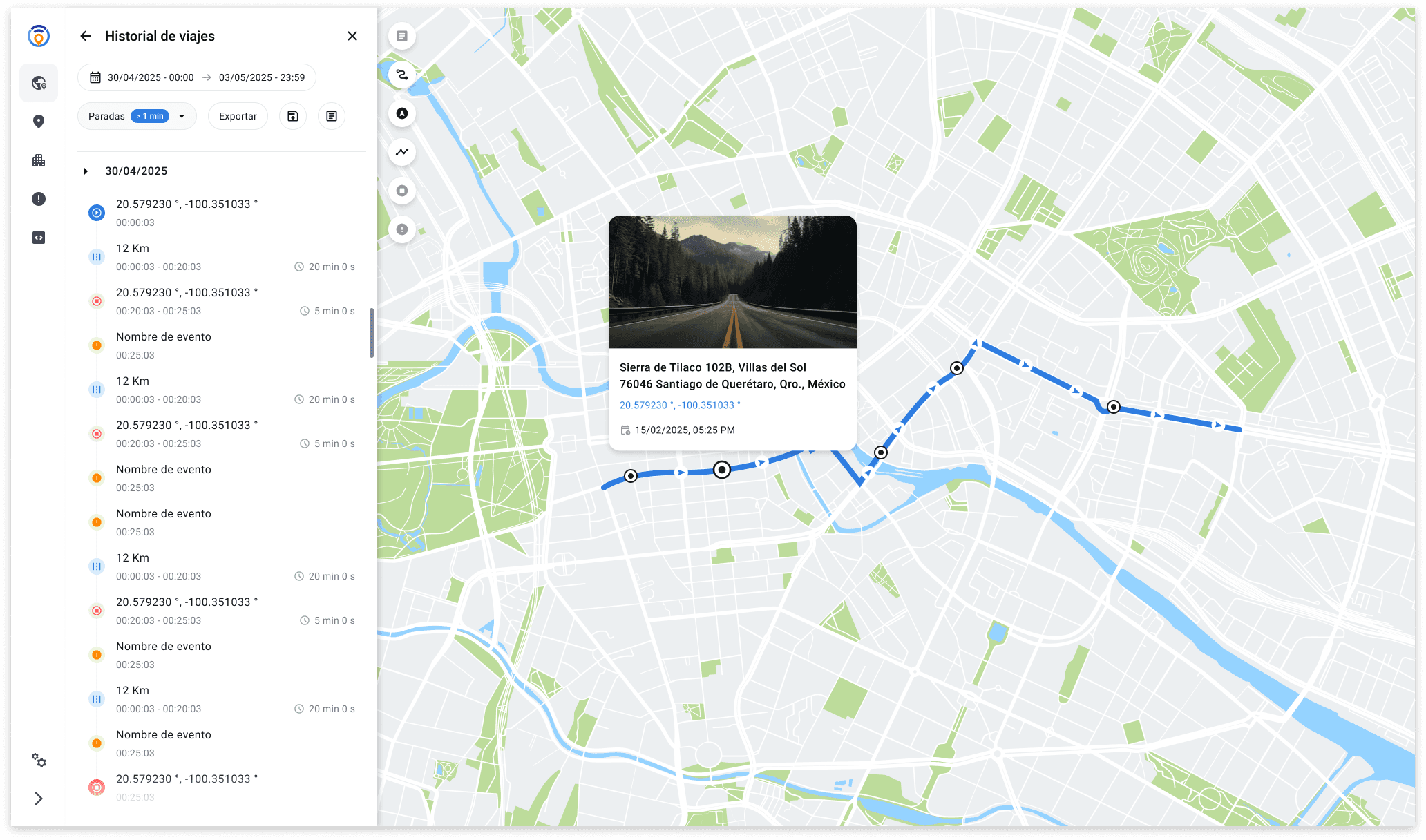Open location pin section in sidebar
This screenshot has height=840, width=1426.
(x=39, y=122)
